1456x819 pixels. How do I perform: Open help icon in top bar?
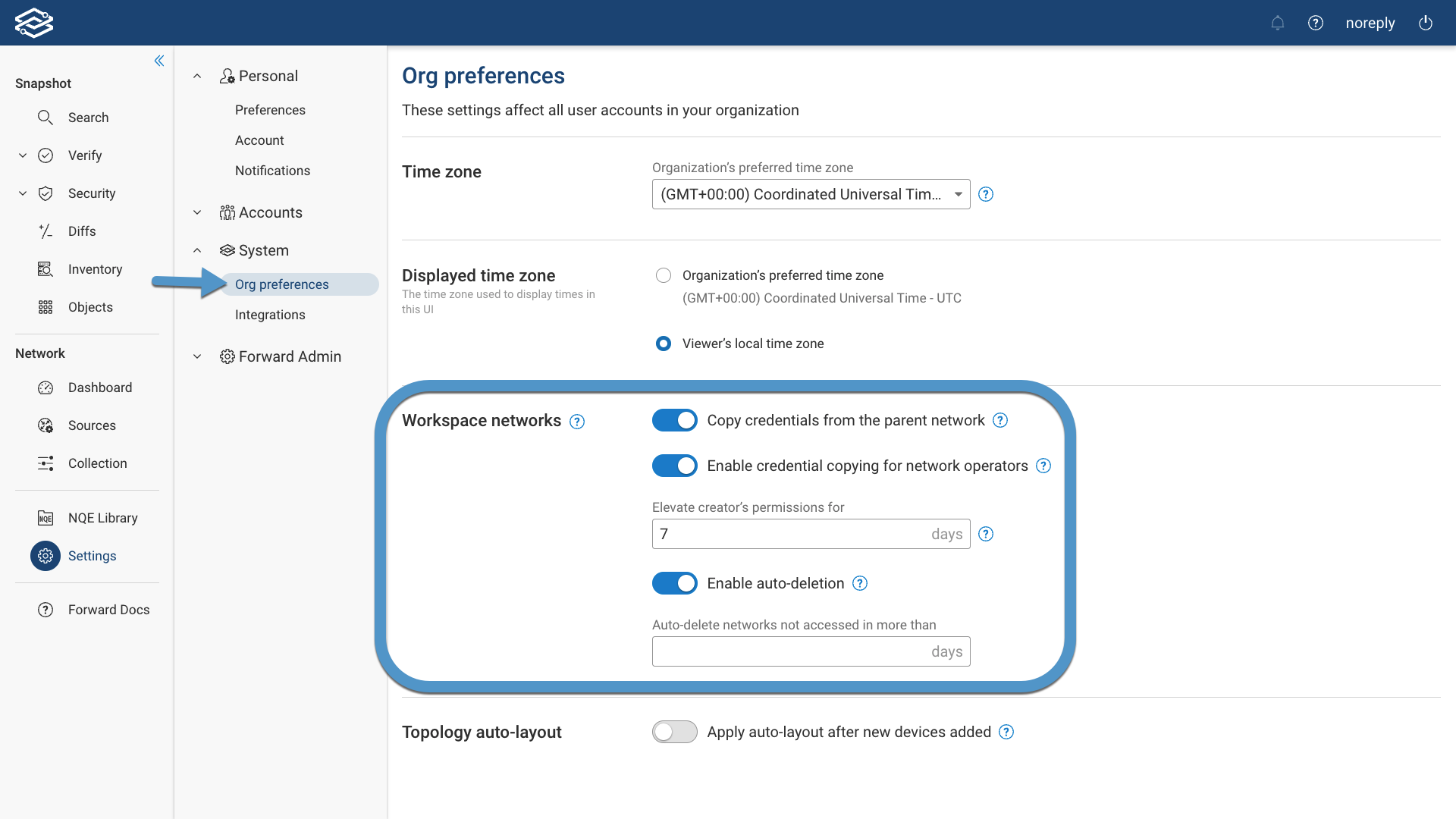coord(1316,23)
